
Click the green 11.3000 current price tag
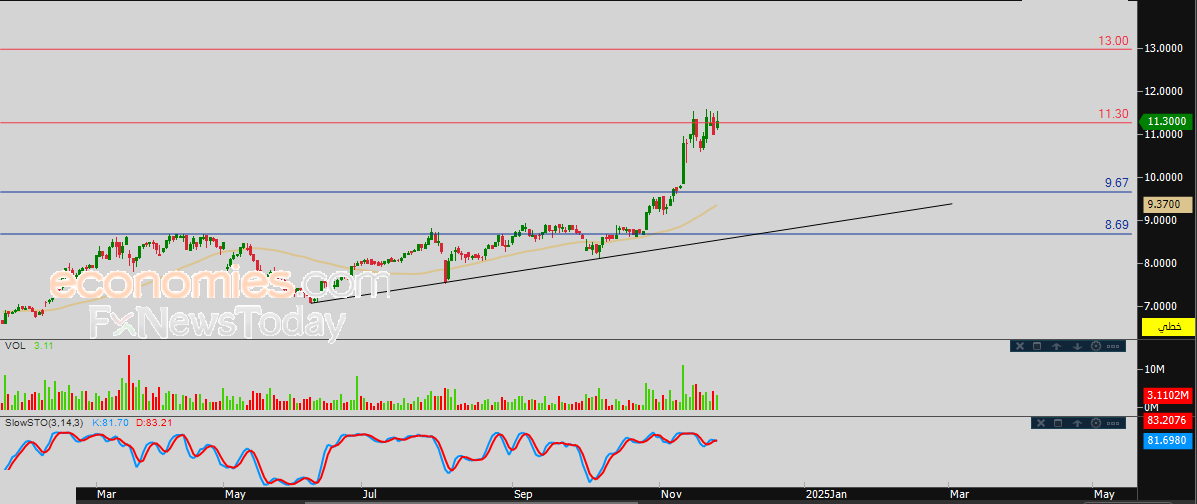(1166, 121)
